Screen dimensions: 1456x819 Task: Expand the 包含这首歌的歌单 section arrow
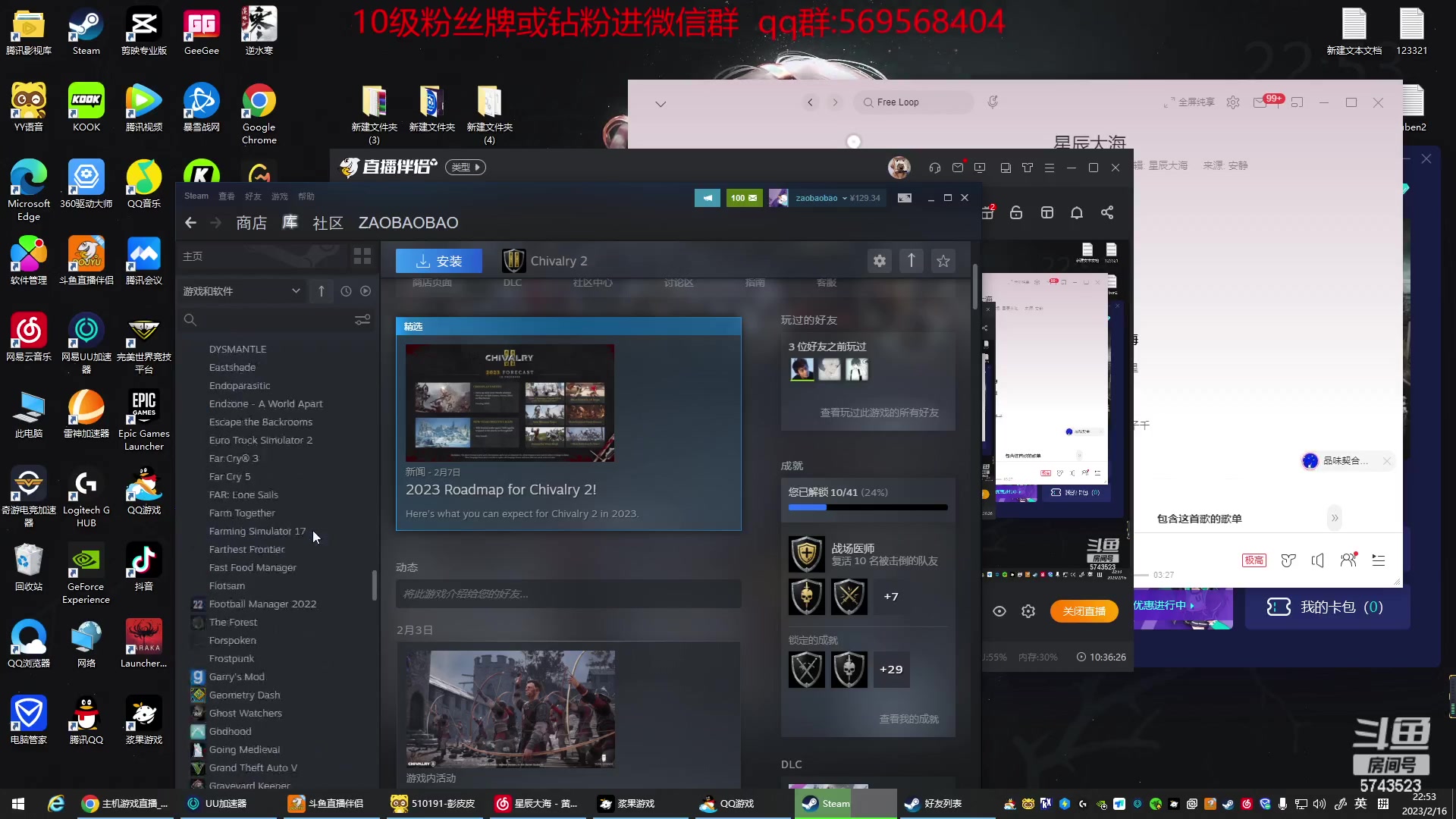(1335, 518)
